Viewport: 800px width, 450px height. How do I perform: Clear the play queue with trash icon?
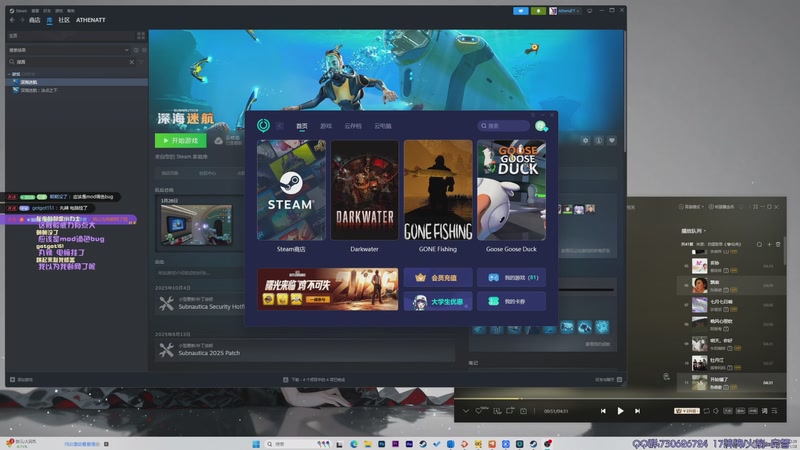pos(778,244)
